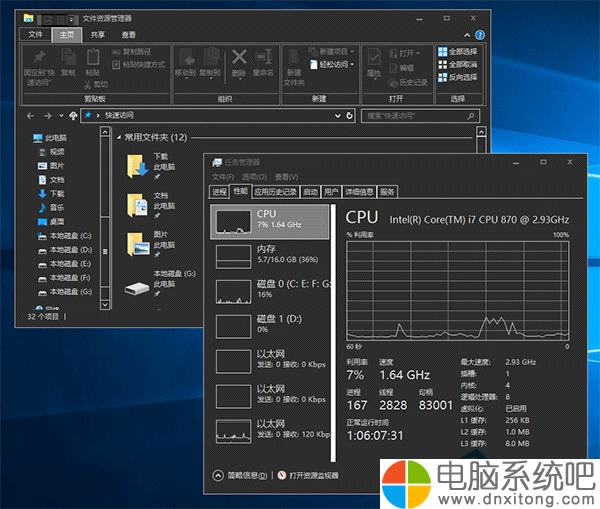The width and height of the screenshot is (600, 509).
Task: Open Task Manager View menu
Action: 286,177
